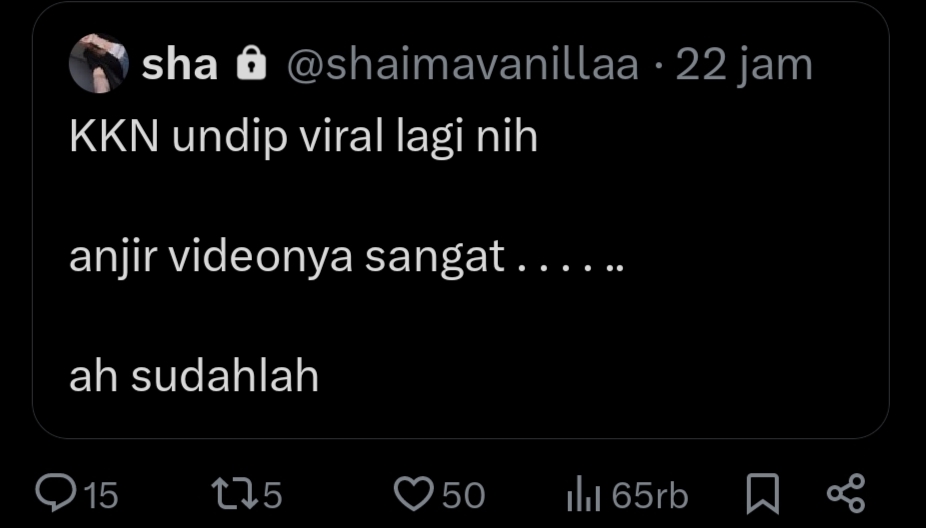Open the share icon options
The height and width of the screenshot is (528, 926).
coord(846,494)
